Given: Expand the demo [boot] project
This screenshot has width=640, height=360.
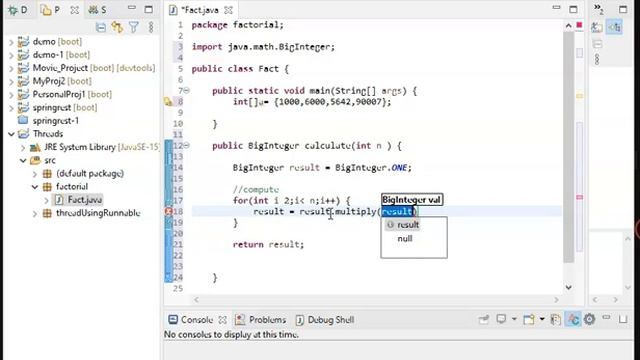Looking at the screenshot, I should click(x=11, y=42).
